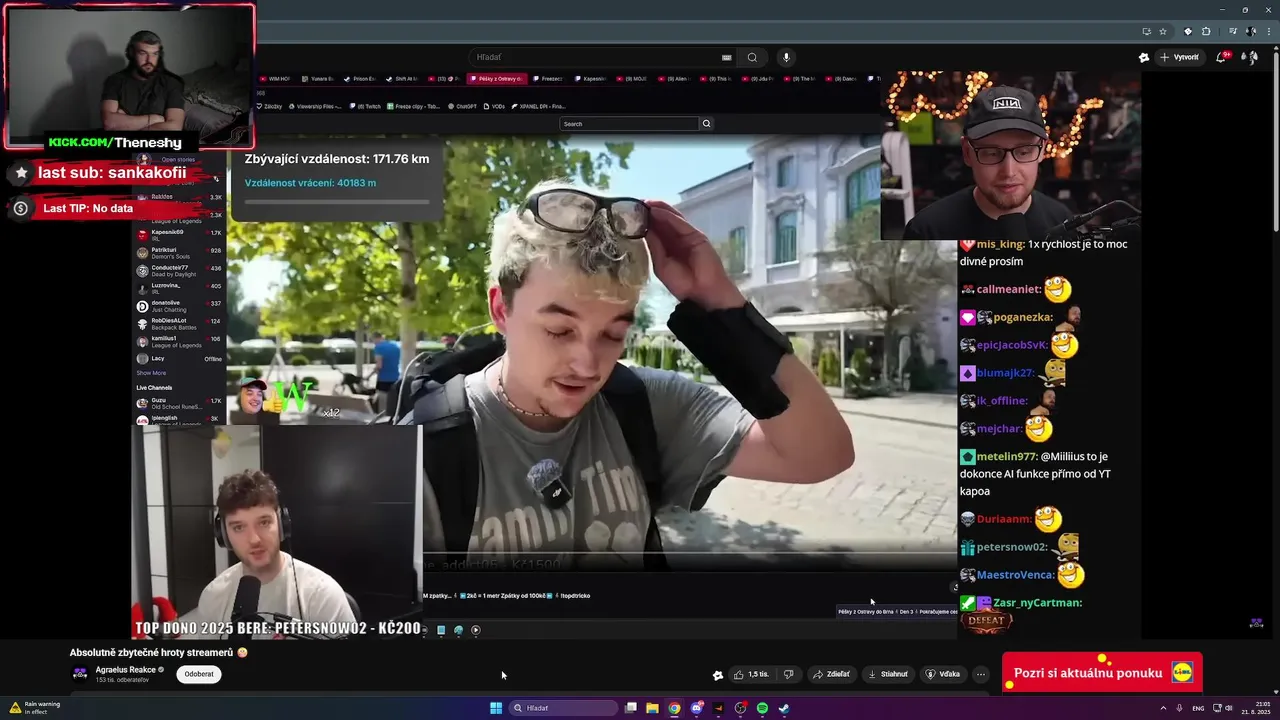Screen dimensions: 1280x720
Task: Dislike the video with the thumbs-down button
Action: pyautogui.click(x=788, y=674)
